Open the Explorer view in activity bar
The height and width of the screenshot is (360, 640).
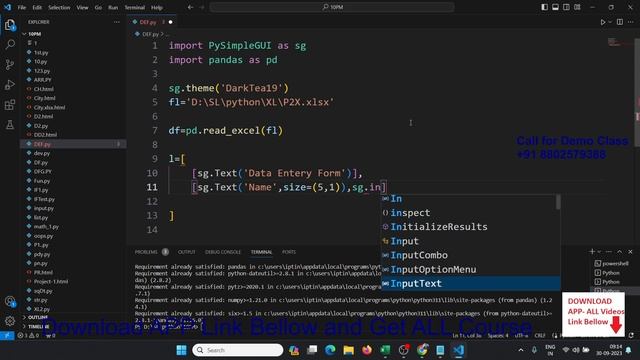click(x=10, y=25)
